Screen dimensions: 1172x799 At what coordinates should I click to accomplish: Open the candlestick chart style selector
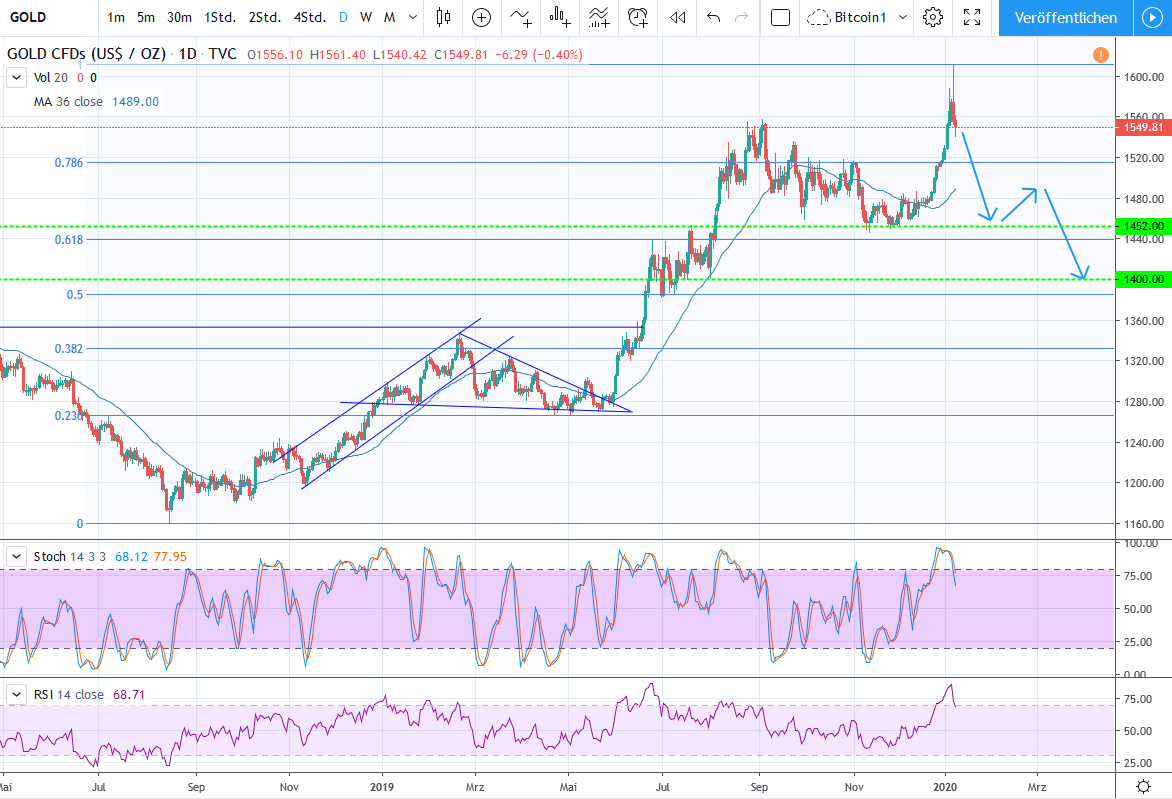coord(444,17)
